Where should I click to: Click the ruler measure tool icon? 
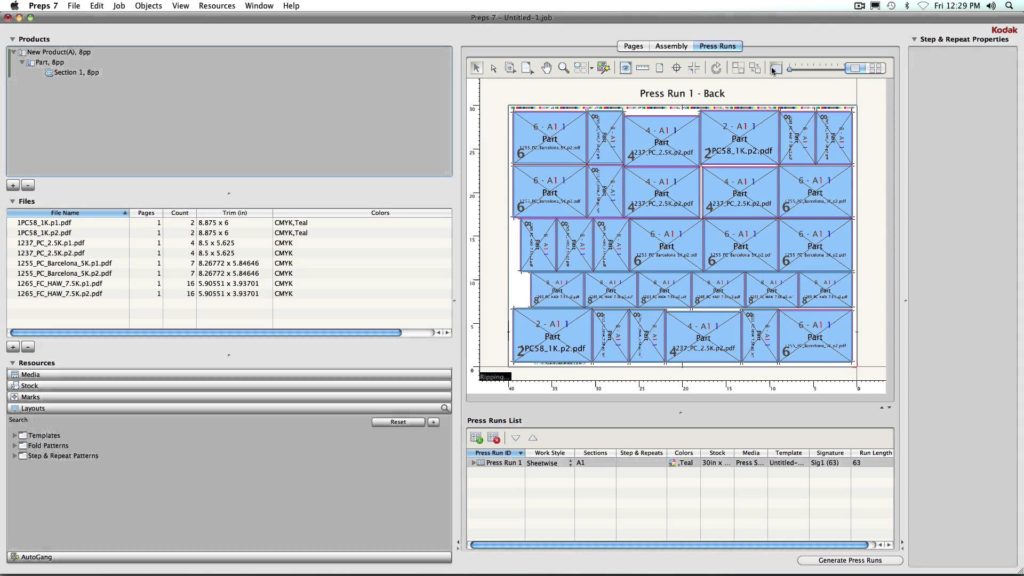(643, 68)
